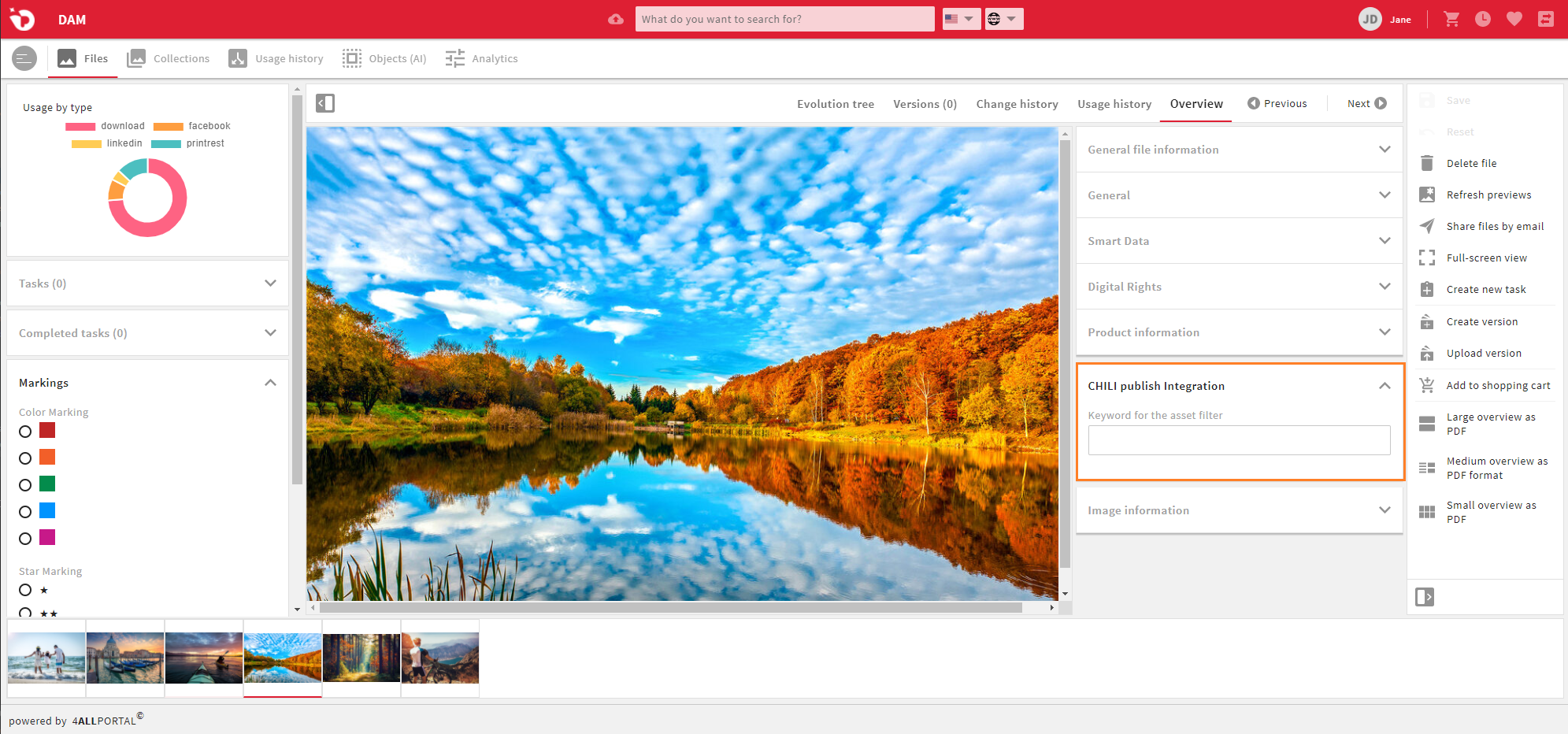
Task: Select the green color marking radio
Action: click(25, 485)
